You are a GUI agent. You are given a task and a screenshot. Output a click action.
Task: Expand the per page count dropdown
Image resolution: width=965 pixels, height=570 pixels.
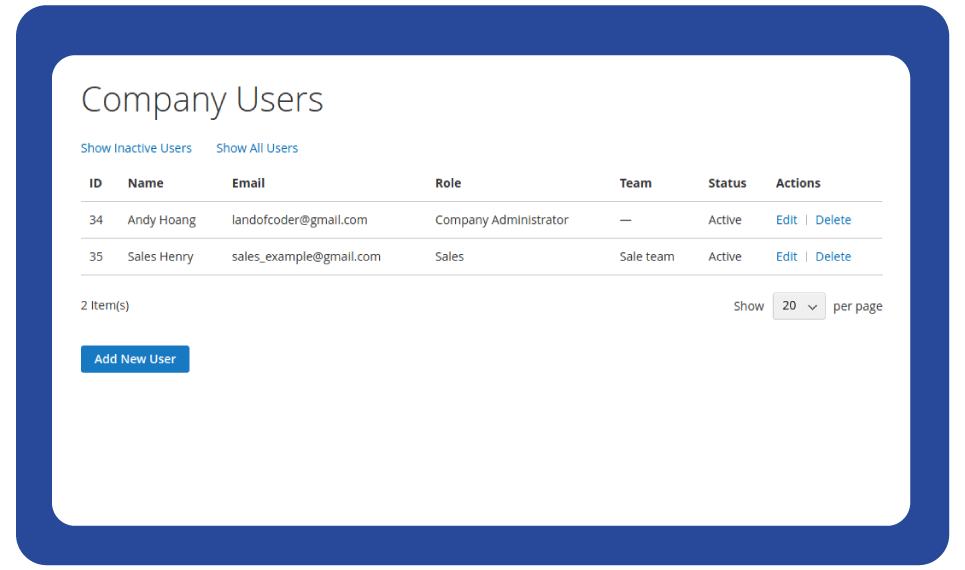798,306
